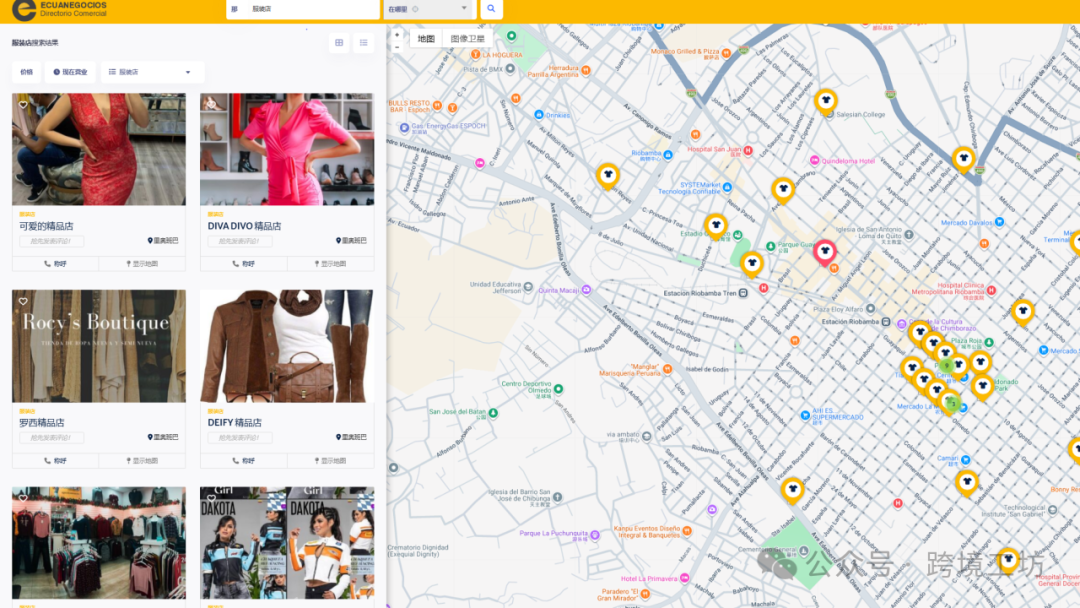Switch to 图像卫星 satellite view
This screenshot has width=1080, height=608.
click(467, 39)
